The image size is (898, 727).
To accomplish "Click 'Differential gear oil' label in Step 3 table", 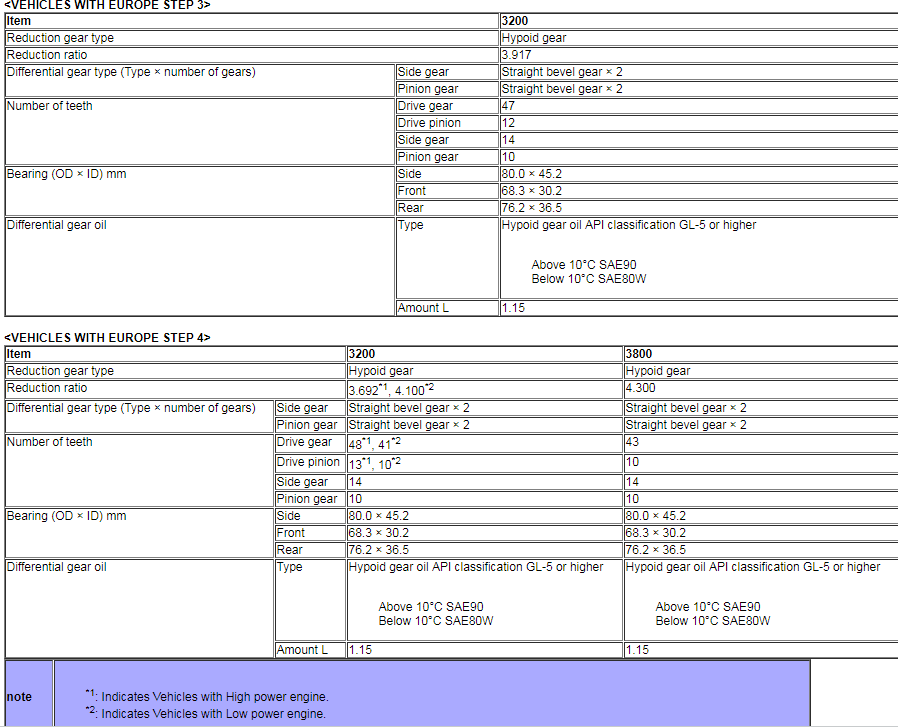I will coord(56,225).
